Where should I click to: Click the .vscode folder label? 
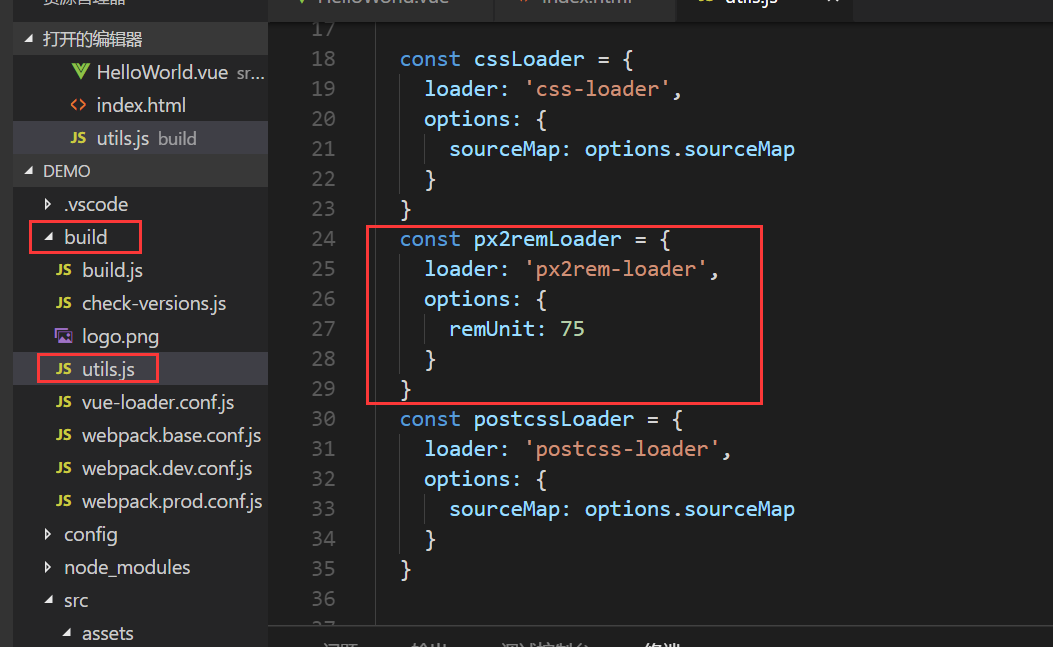pos(96,204)
